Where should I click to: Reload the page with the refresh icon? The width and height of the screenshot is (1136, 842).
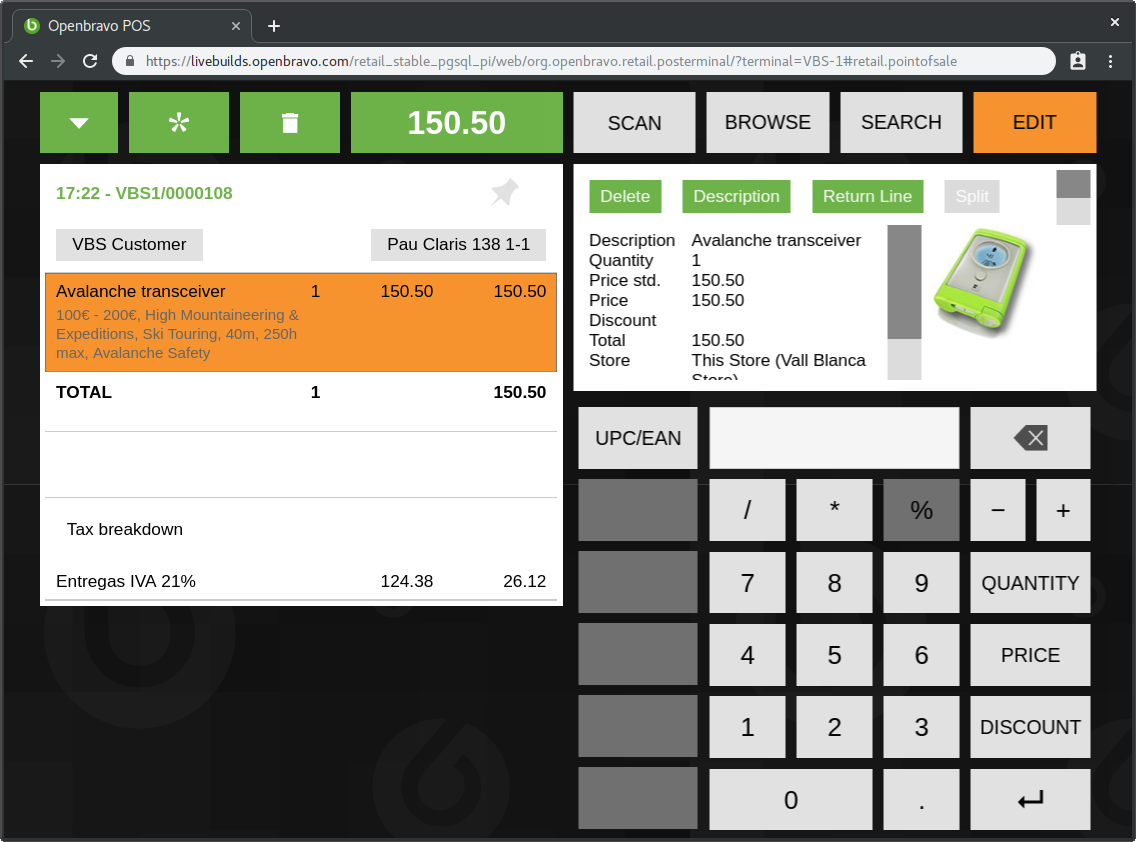90,62
